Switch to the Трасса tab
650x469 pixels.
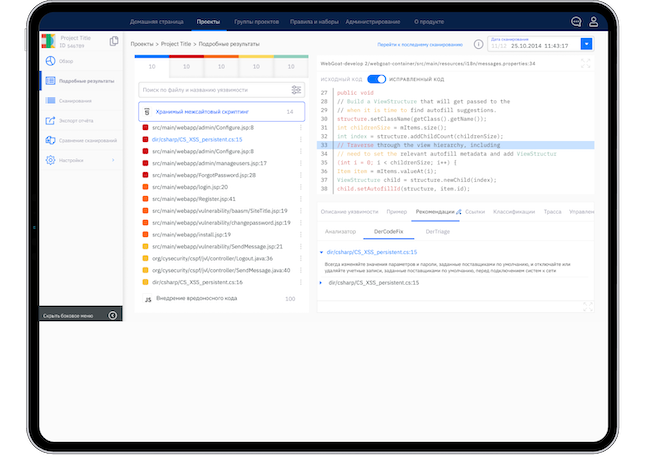click(x=553, y=211)
